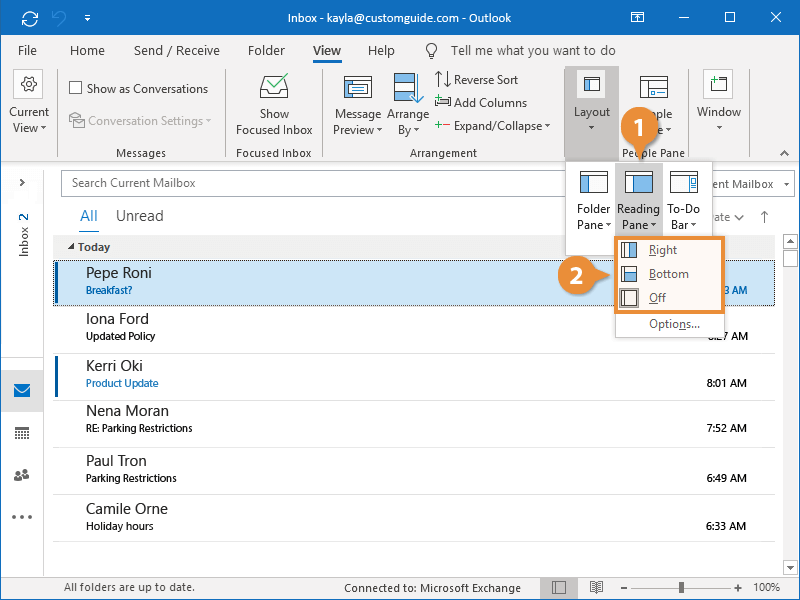Click the Send/Receive All Folders sync icon
The width and height of the screenshot is (800, 600).
pos(30,18)
